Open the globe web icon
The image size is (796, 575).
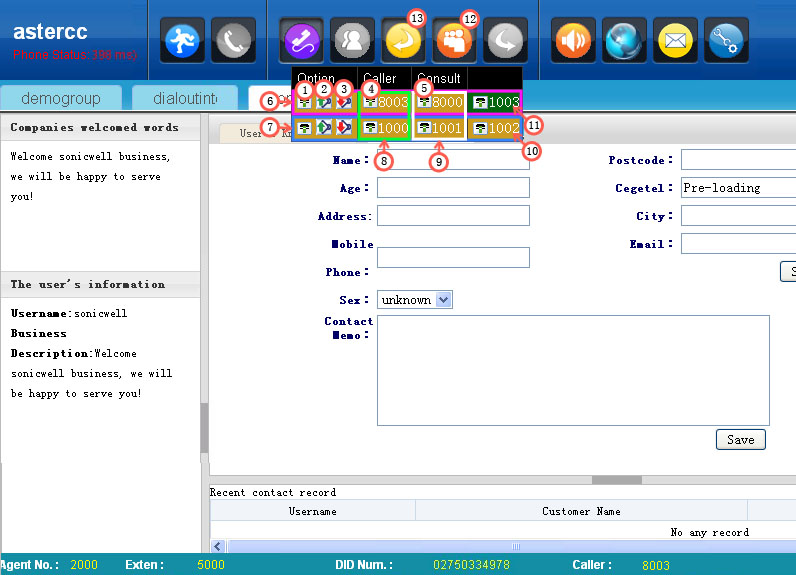624,40
